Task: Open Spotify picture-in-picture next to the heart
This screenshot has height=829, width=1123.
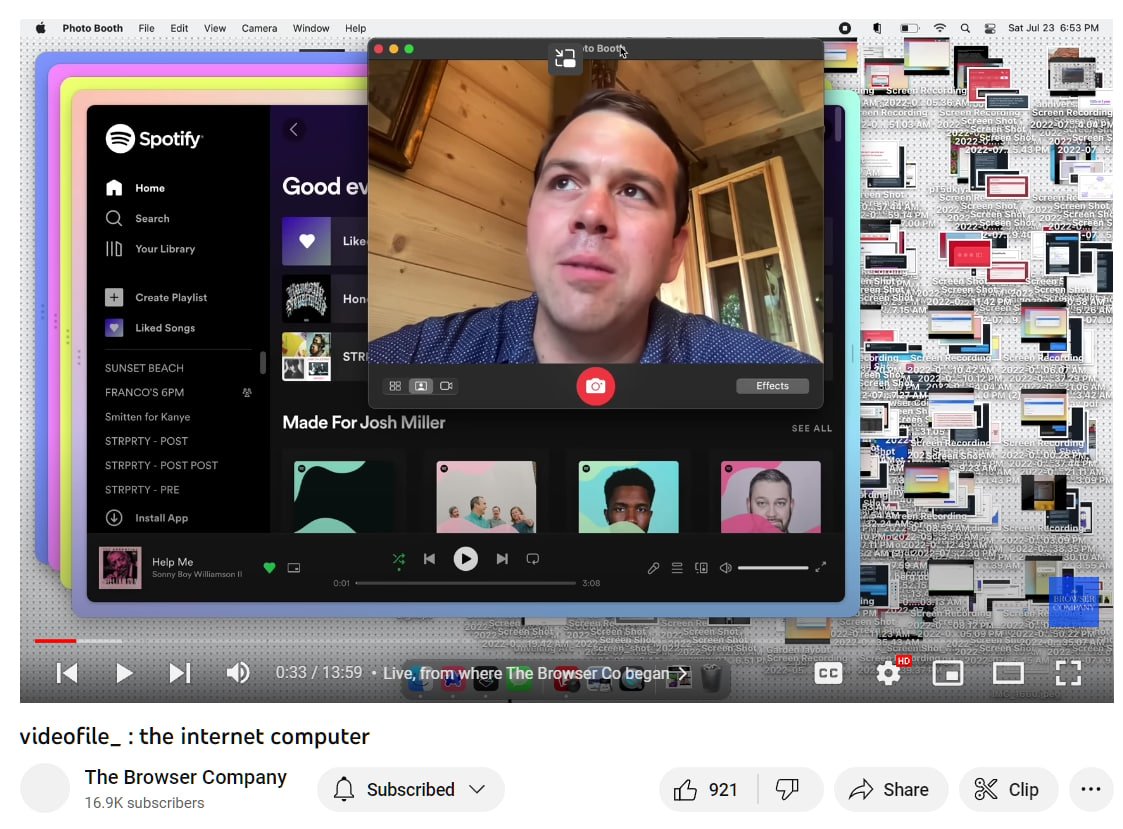Action: point(294,567)
